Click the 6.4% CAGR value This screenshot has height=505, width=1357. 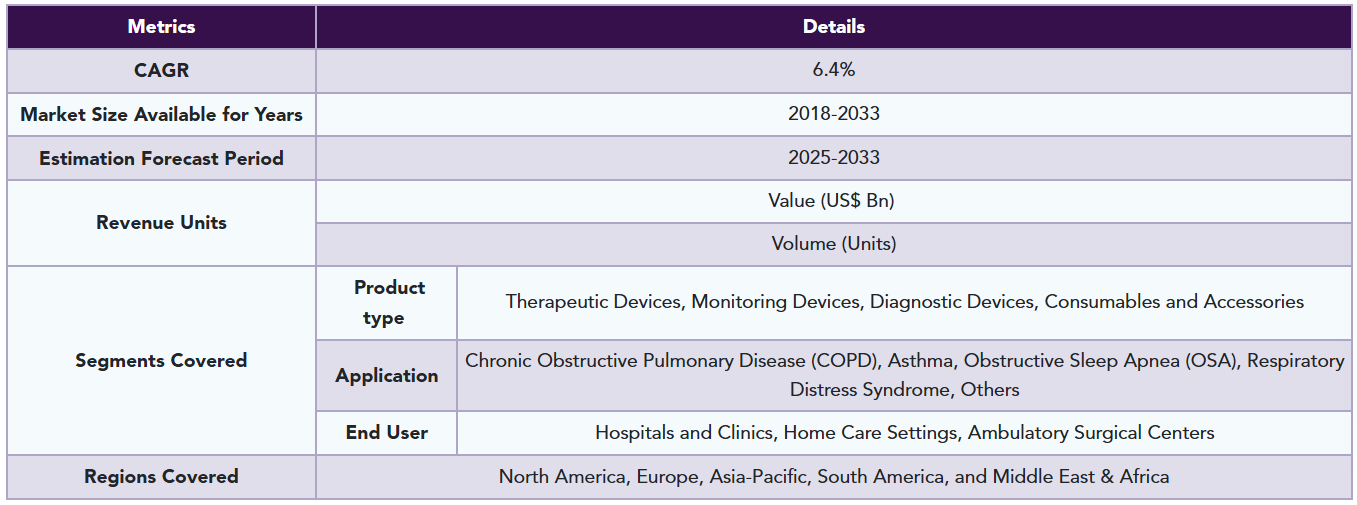click(x=833, y=70)
